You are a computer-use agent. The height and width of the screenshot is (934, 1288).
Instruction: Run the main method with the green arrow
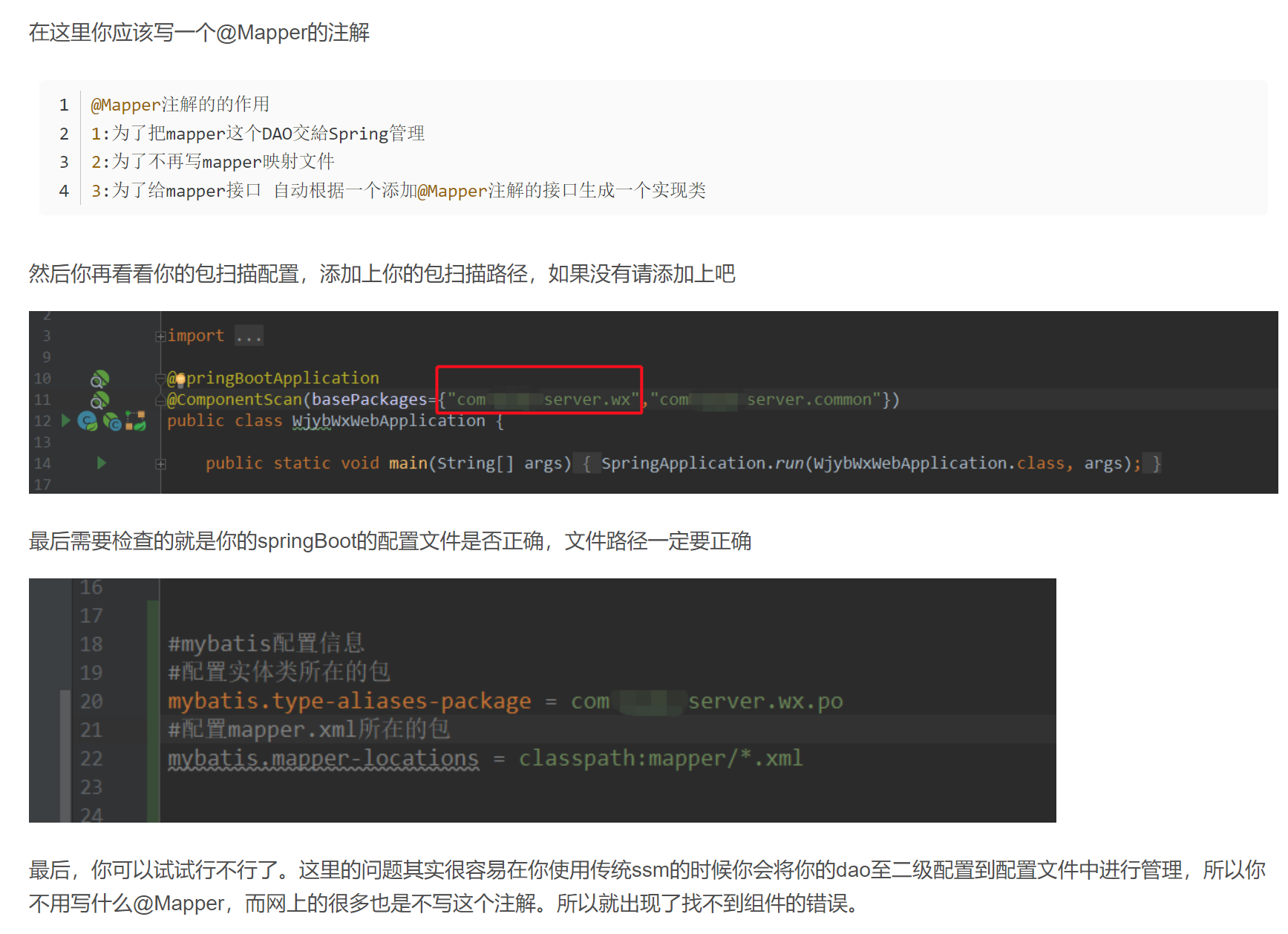[100, 463]
